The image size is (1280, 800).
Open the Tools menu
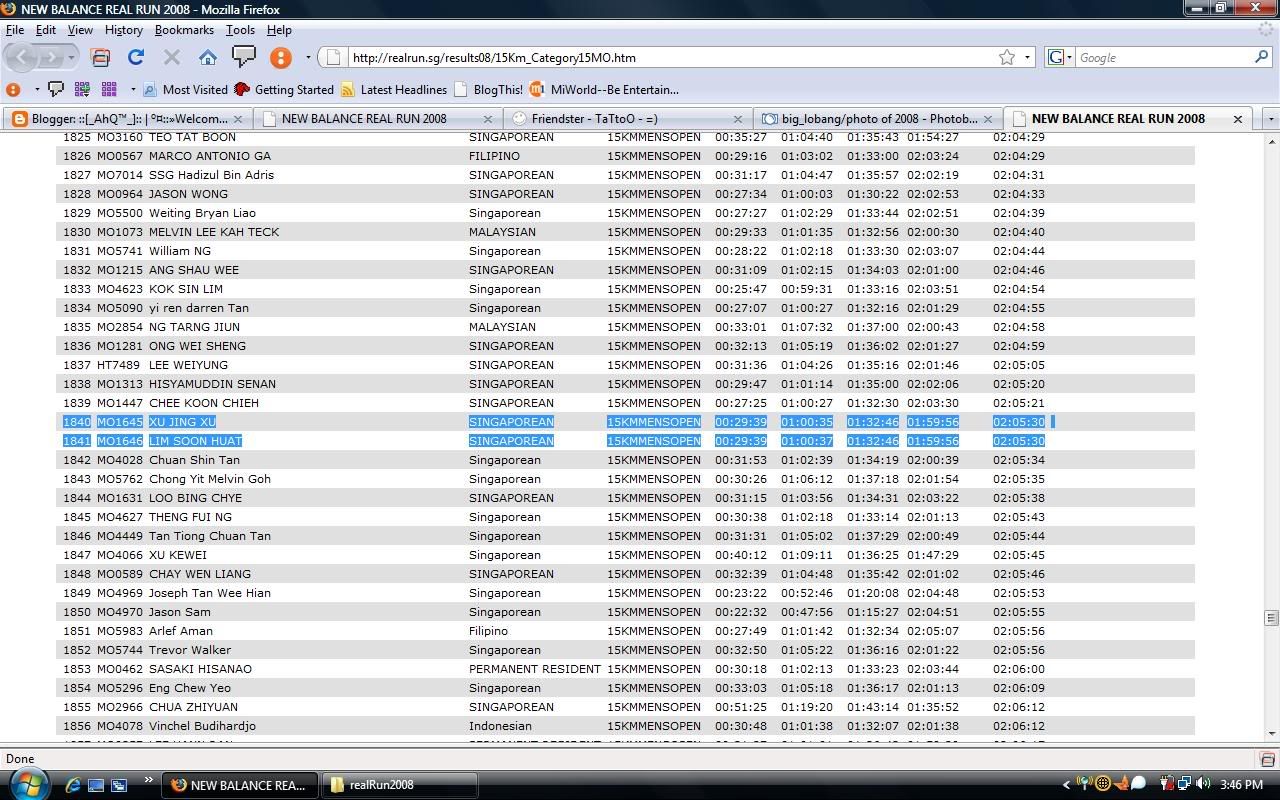(x=240, y=30)
